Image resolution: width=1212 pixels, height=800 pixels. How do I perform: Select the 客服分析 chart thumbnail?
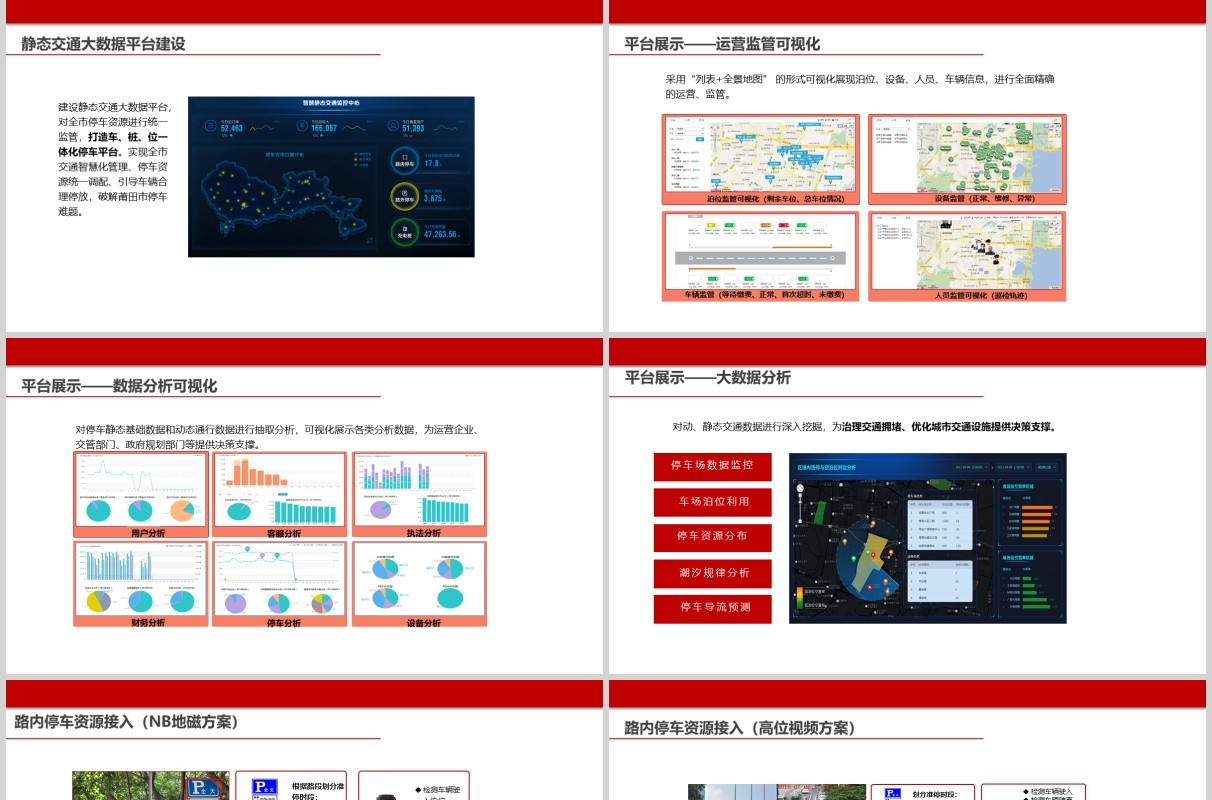(x=280, y=489)
